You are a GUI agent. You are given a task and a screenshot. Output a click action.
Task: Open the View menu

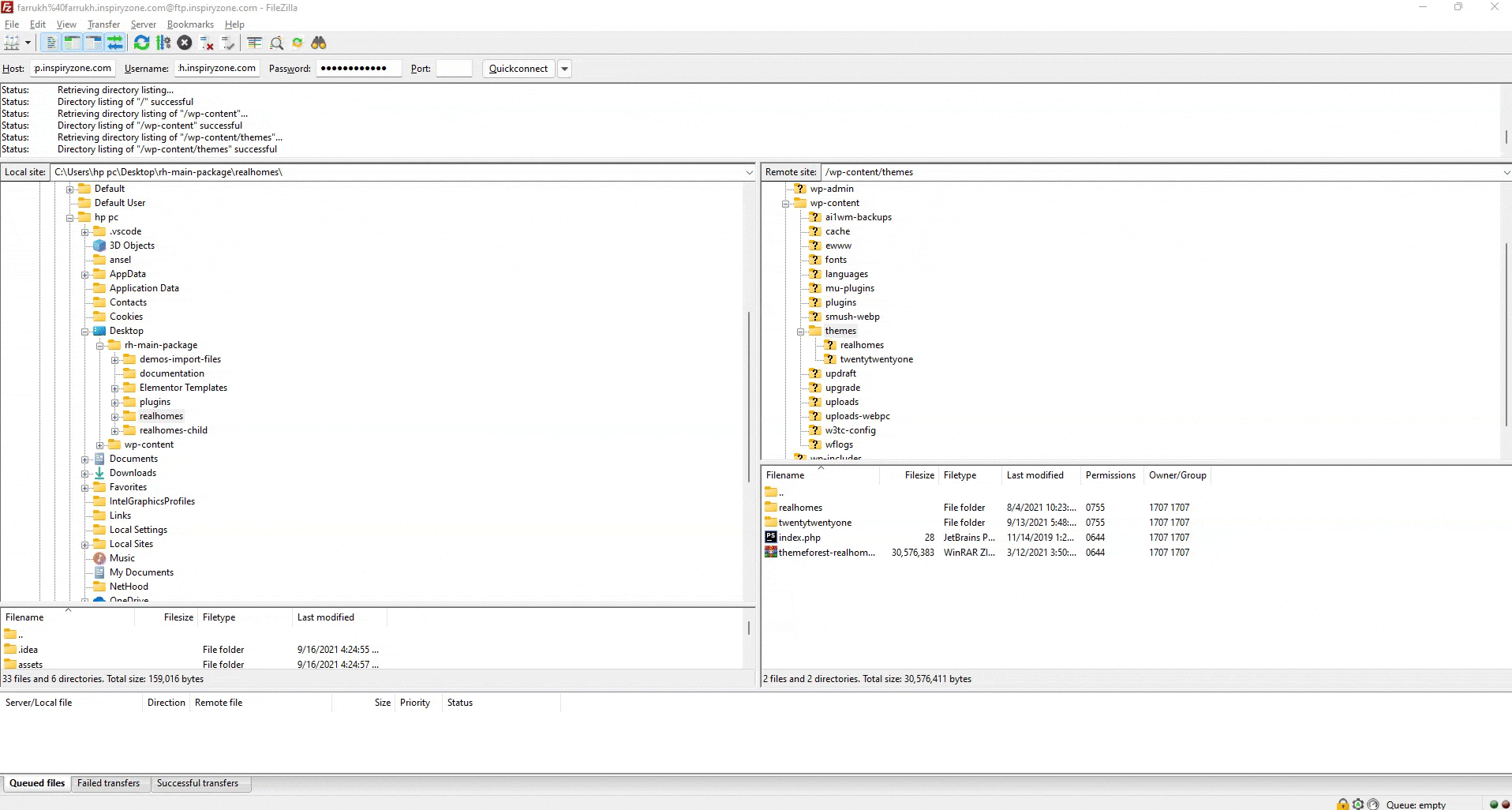point(66,24)
